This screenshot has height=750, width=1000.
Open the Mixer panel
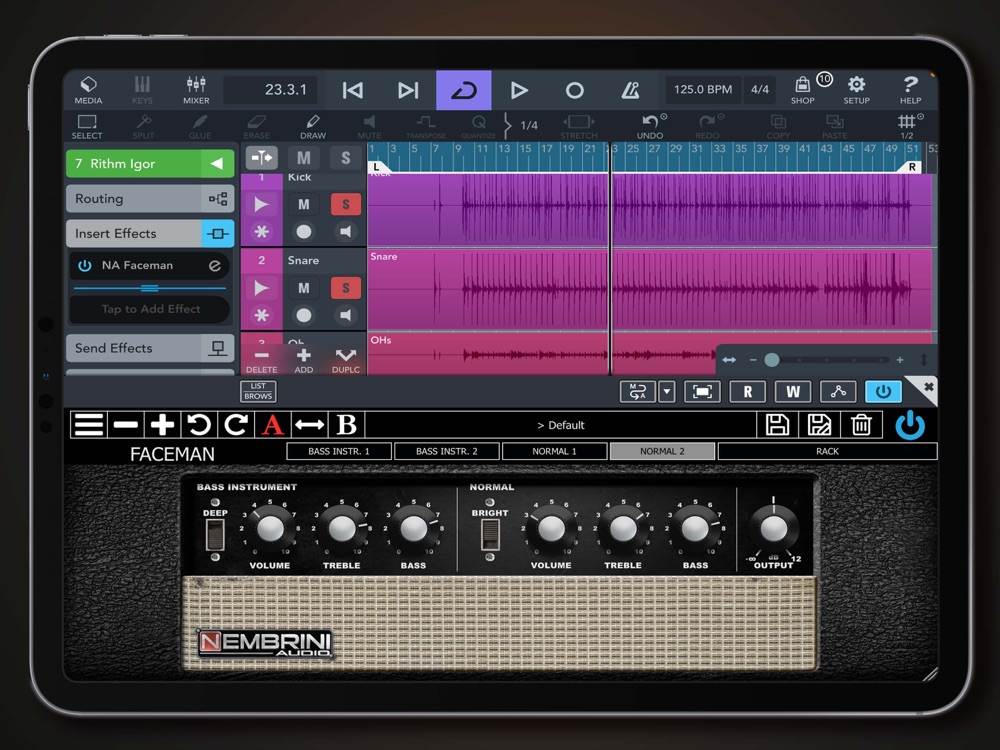coord(196,90)
